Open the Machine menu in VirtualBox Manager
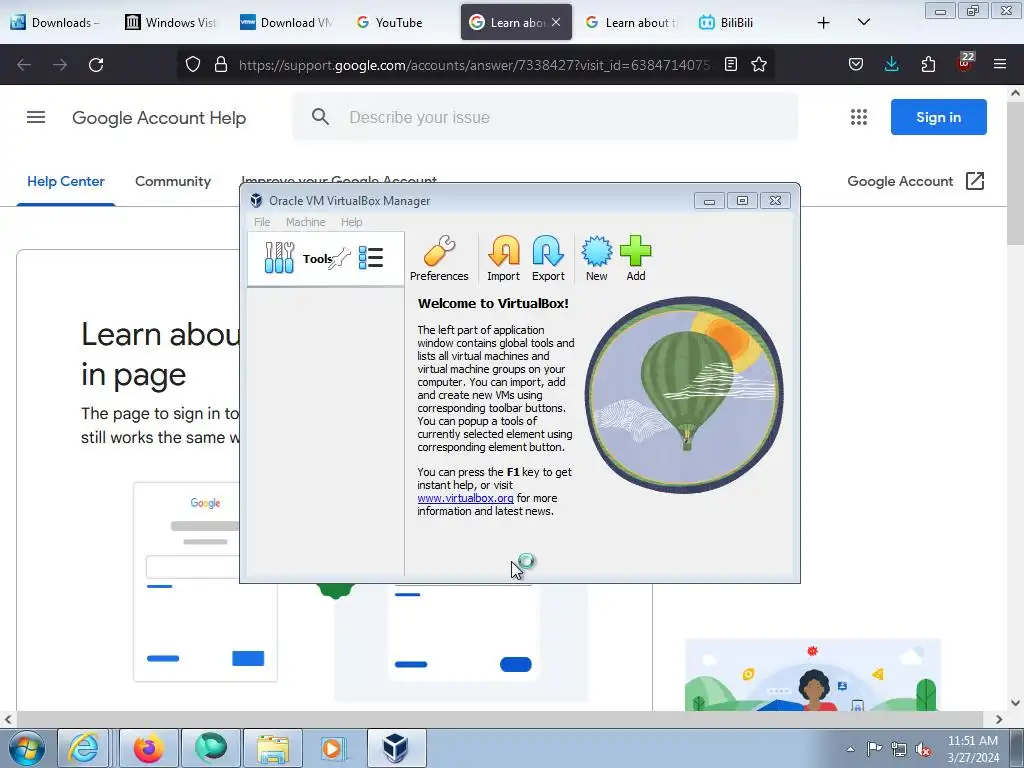This screenshot has height=768, width=1024. point(305,222)
